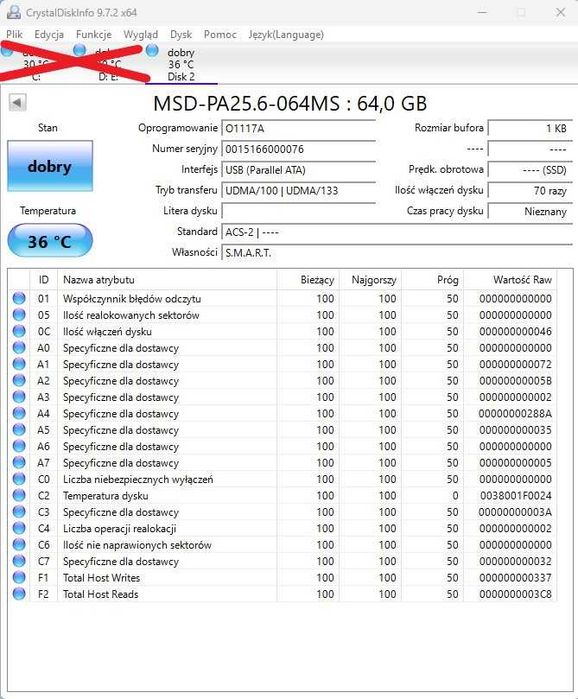Open the Edycja menu
The width and height of the screenshot is (578, 699).
[x=49, y=34]
